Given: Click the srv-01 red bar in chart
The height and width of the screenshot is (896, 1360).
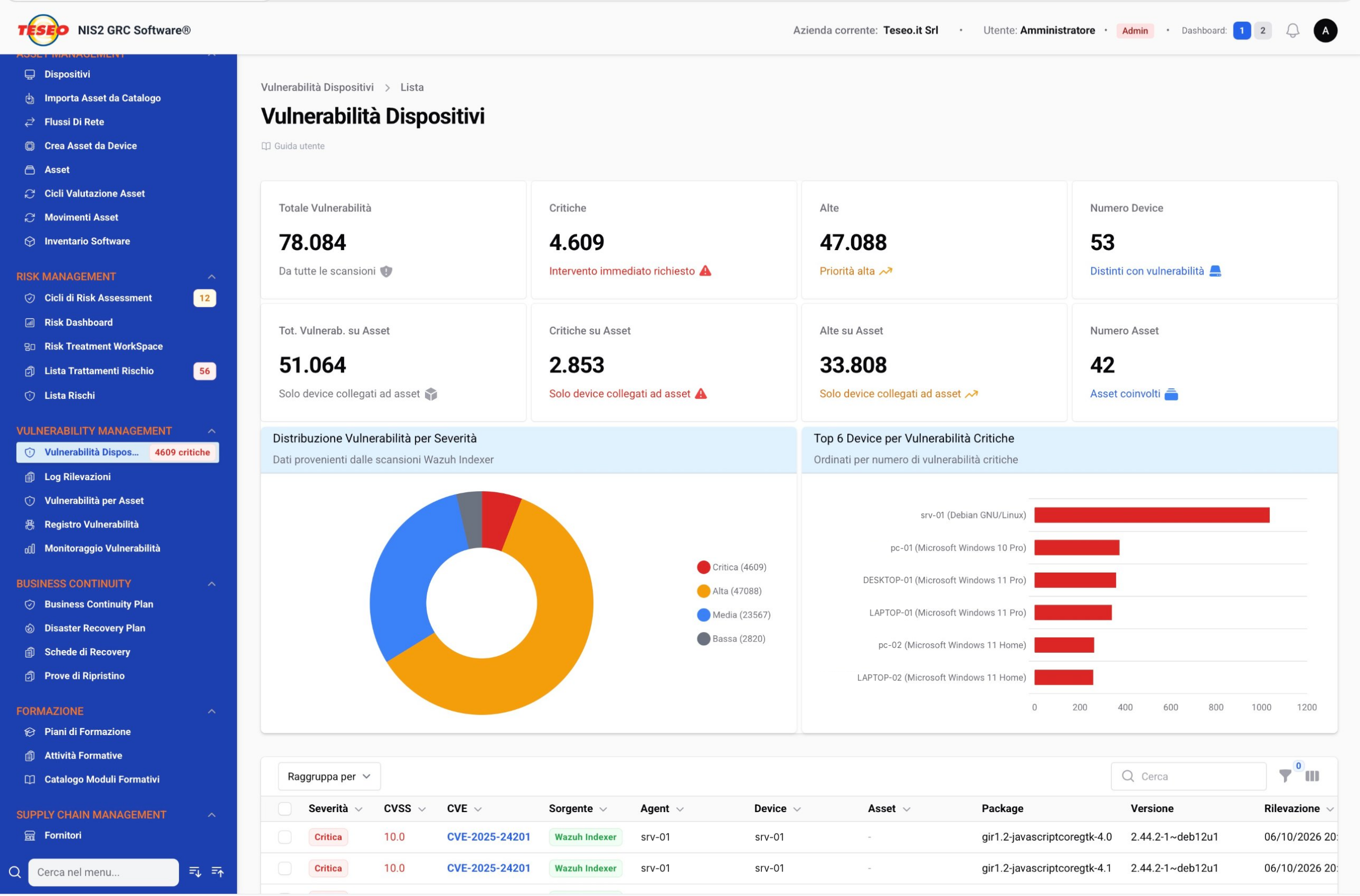Looking at the screenshot, I should point(1152,515).
